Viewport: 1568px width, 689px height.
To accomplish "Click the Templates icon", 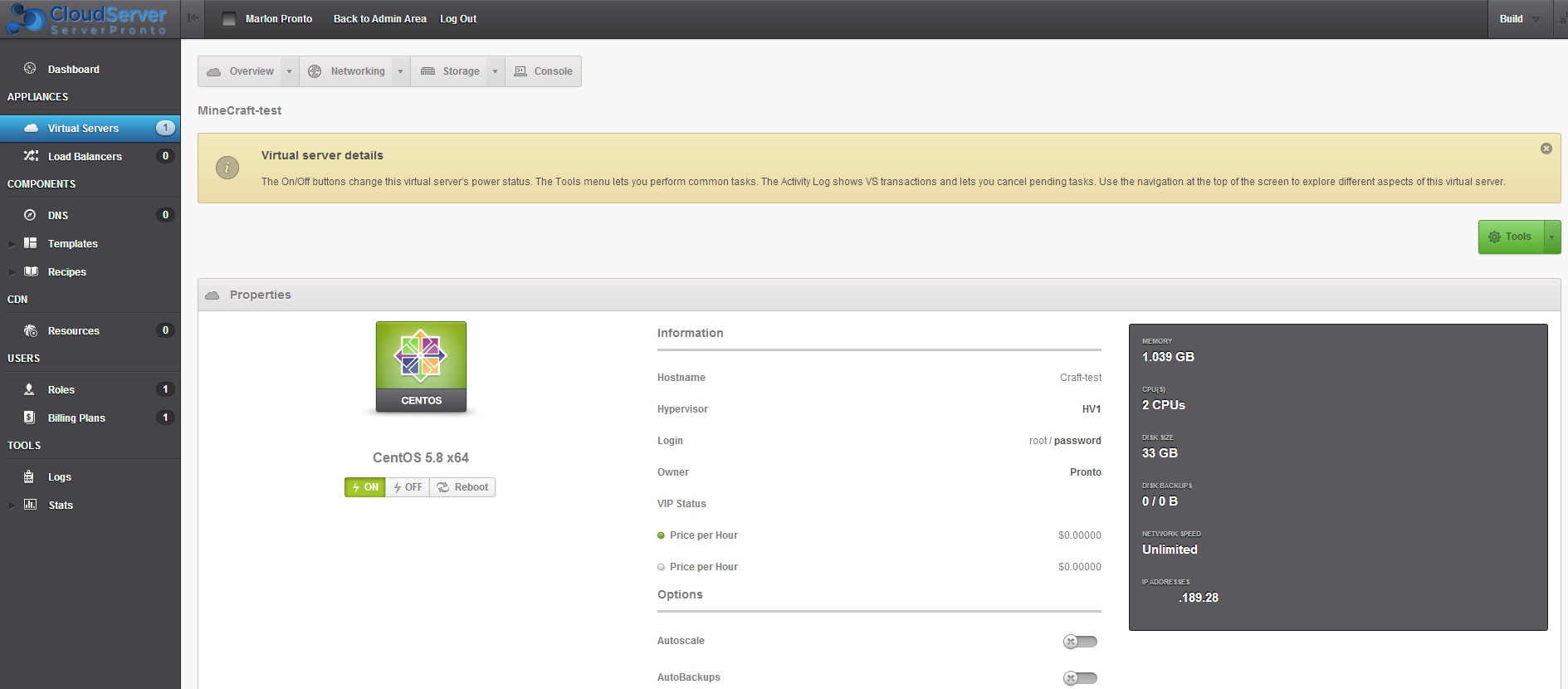I will tap(30, 243).
